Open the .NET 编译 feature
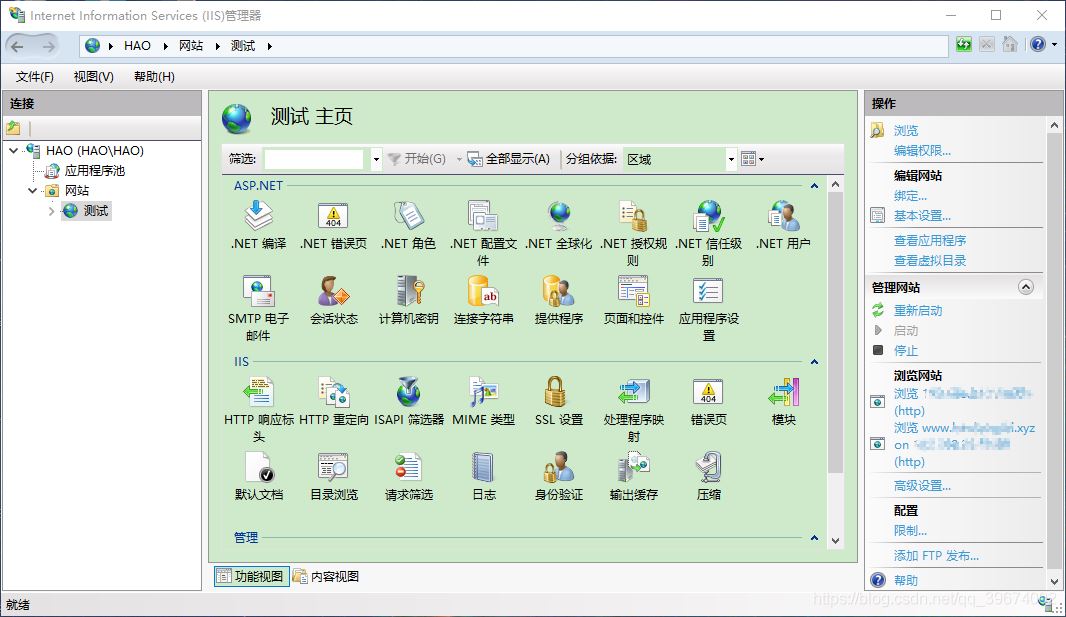The width and height of the screenshot is (1066, 617). tap(258, 225)
